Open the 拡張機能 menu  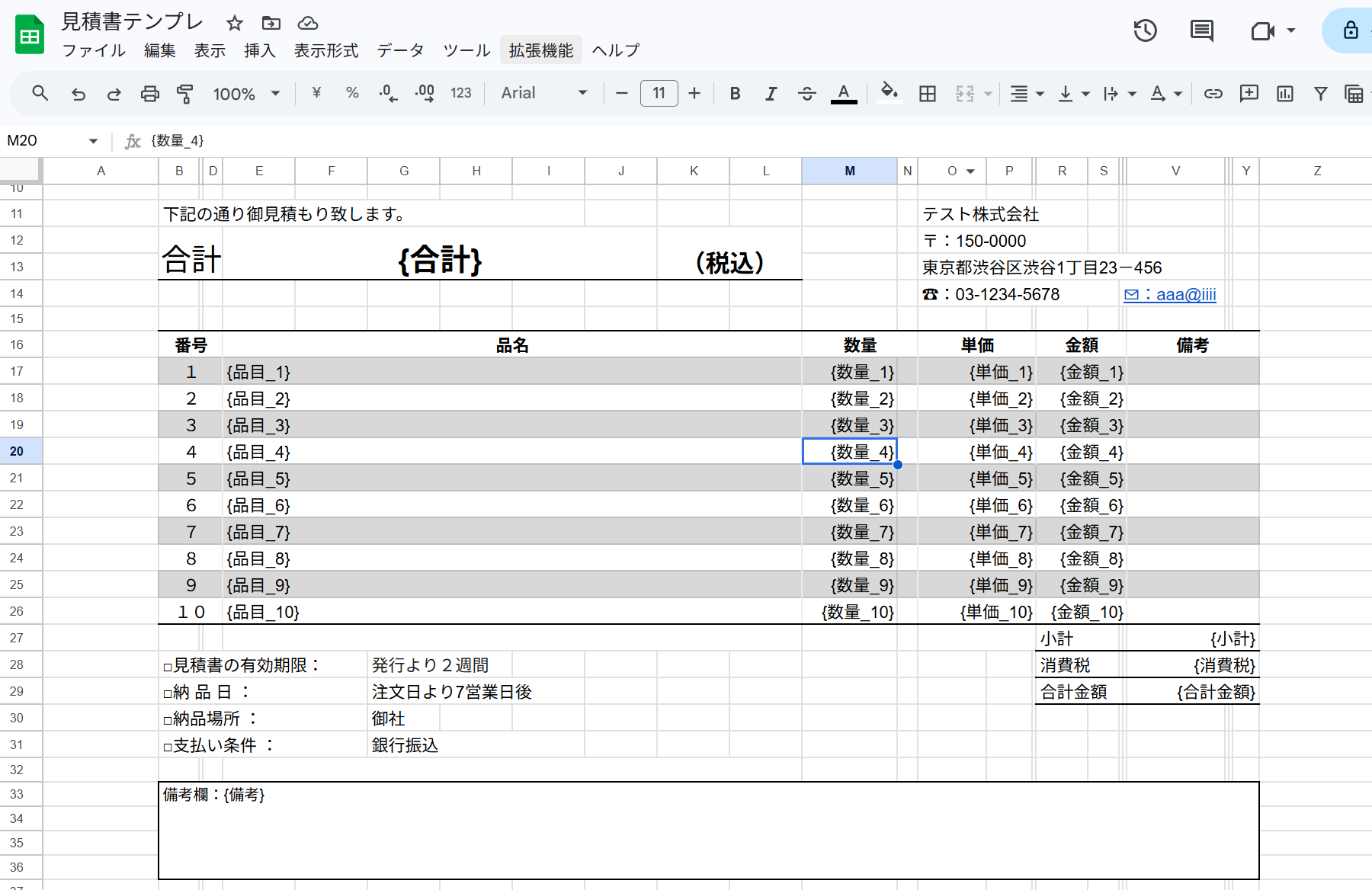click(x=541, y=50)
